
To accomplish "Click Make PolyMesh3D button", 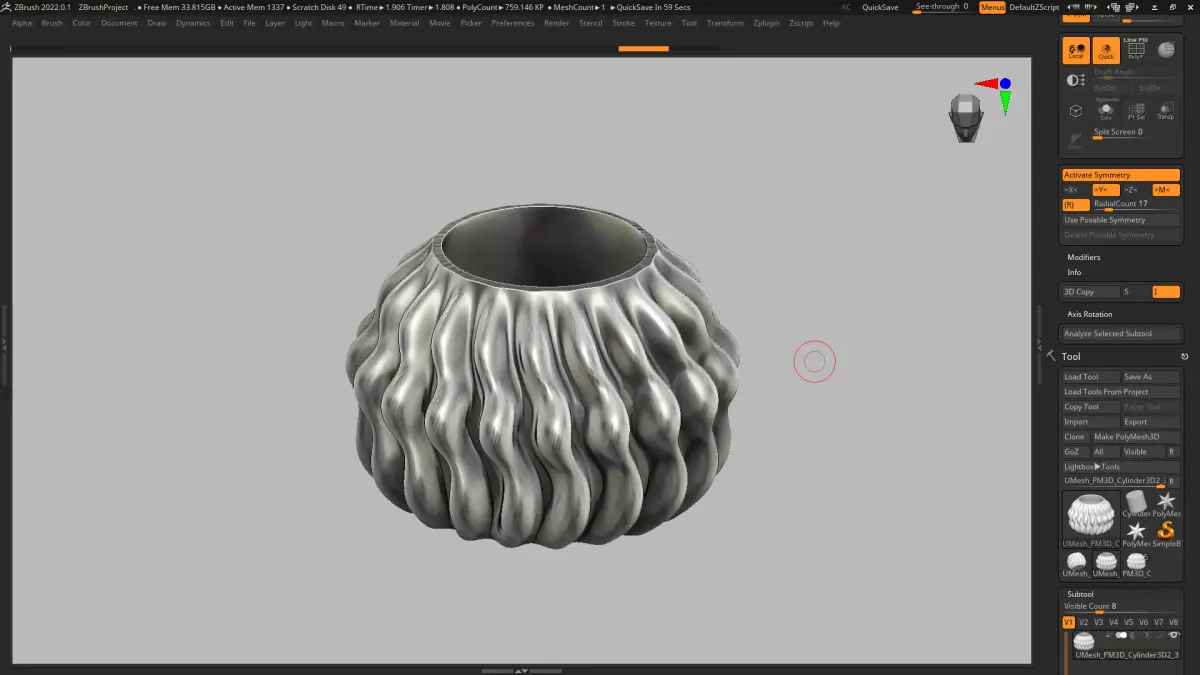I will point(1136,437).
